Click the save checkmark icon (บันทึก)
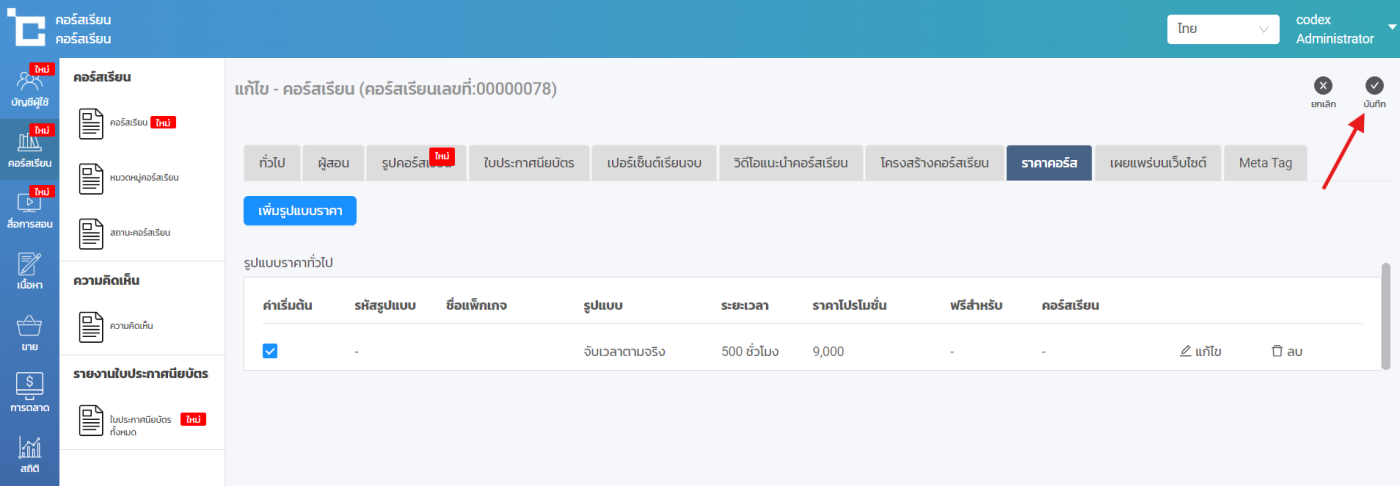The height and width of the screenshot is (486, 1400). pyautogui.click(x=1374, y=86)
